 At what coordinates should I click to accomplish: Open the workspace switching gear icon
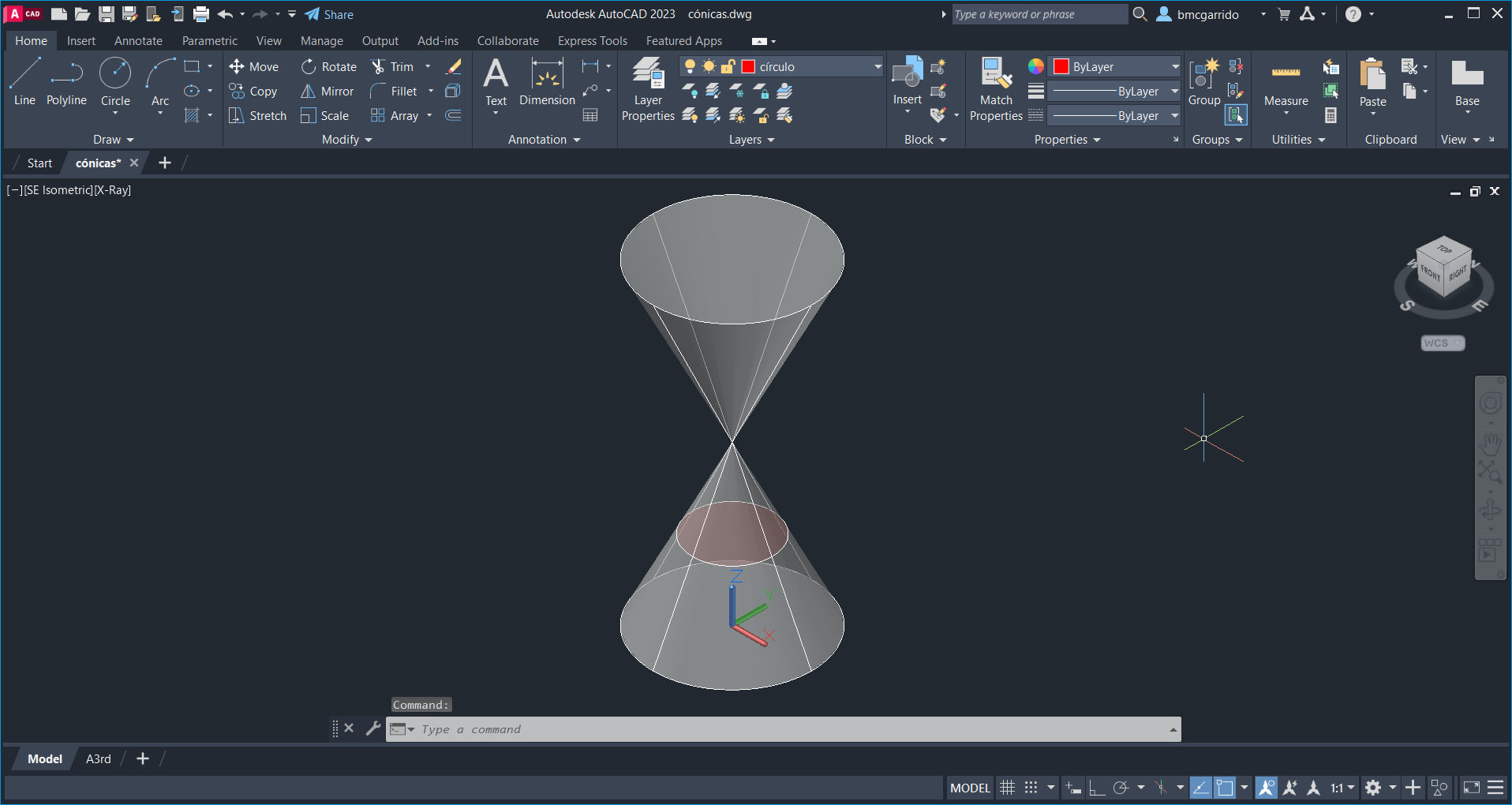[x=1373, y=788]
